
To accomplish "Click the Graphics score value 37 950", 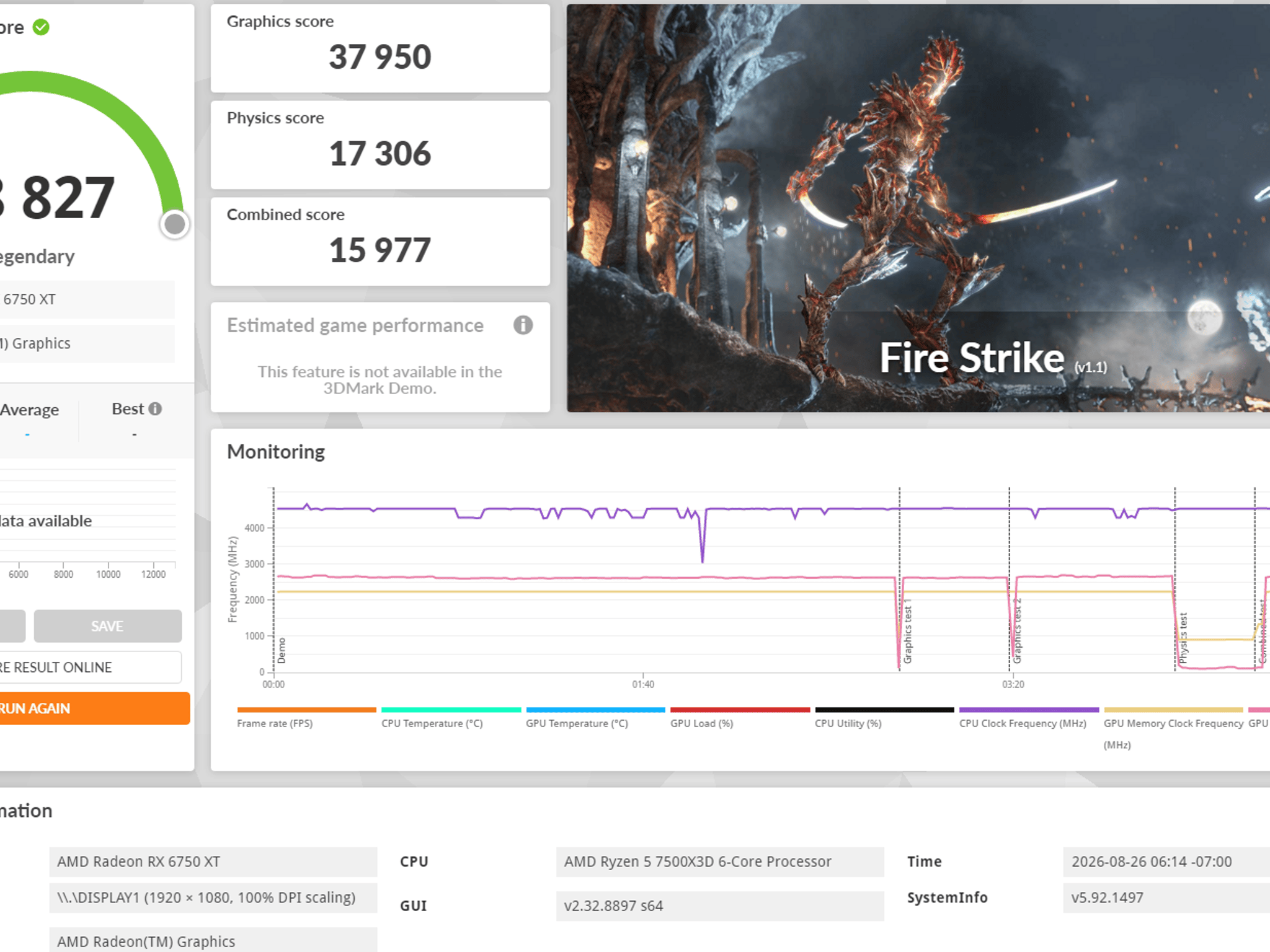I will 380,57.
